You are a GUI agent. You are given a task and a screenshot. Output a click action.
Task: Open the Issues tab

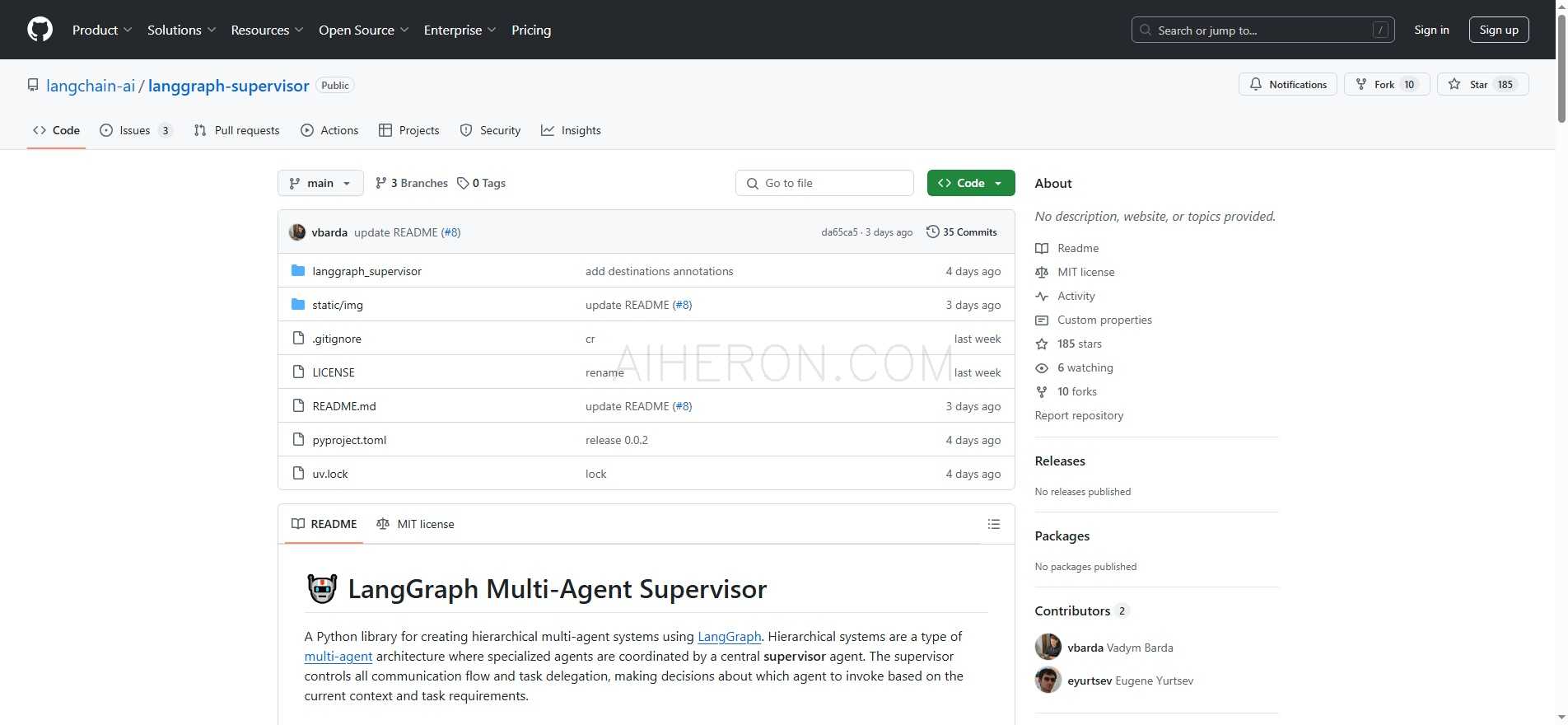click(136, 130)
